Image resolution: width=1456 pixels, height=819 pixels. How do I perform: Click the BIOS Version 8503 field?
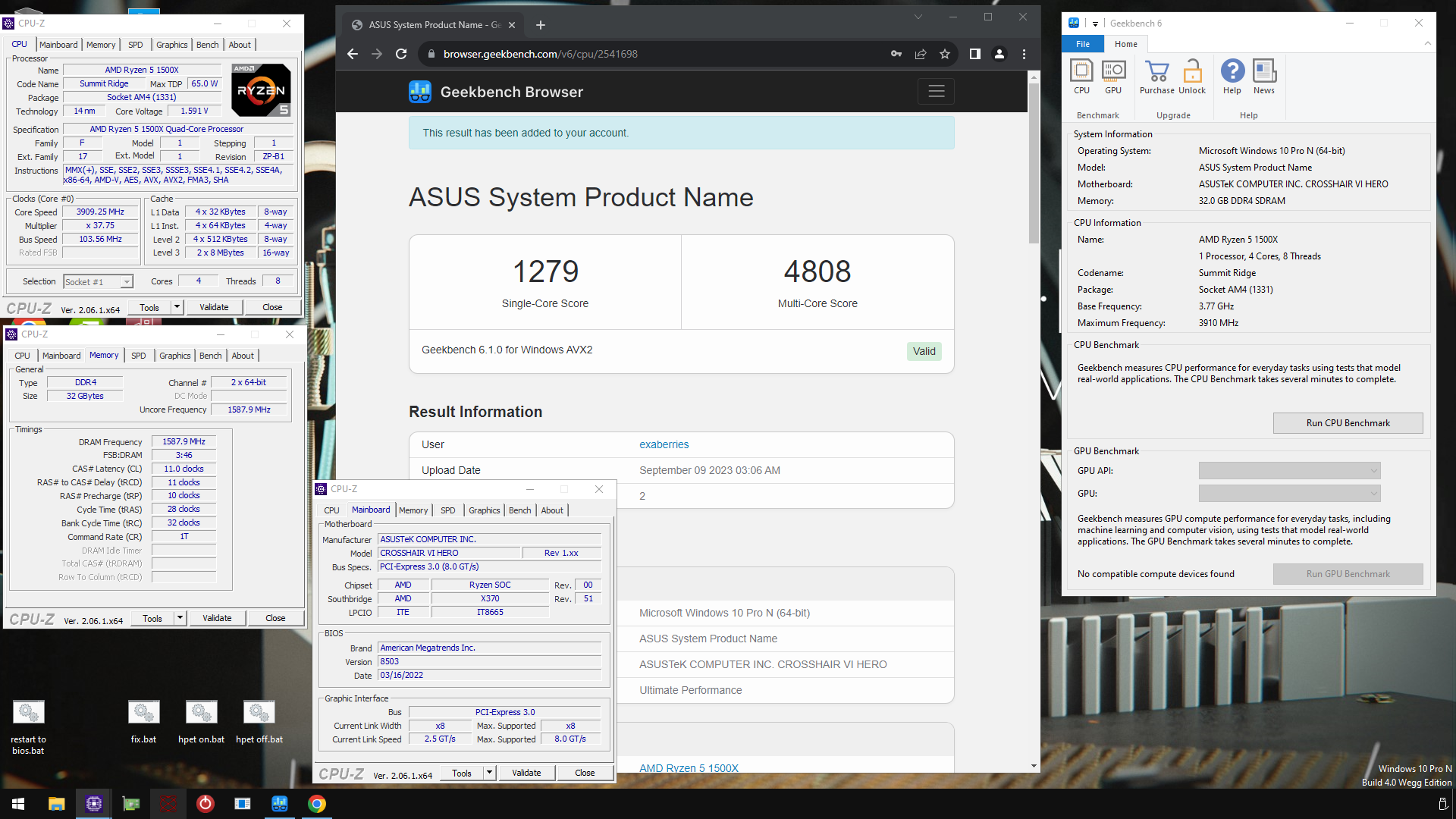click(x=490, y=662)
